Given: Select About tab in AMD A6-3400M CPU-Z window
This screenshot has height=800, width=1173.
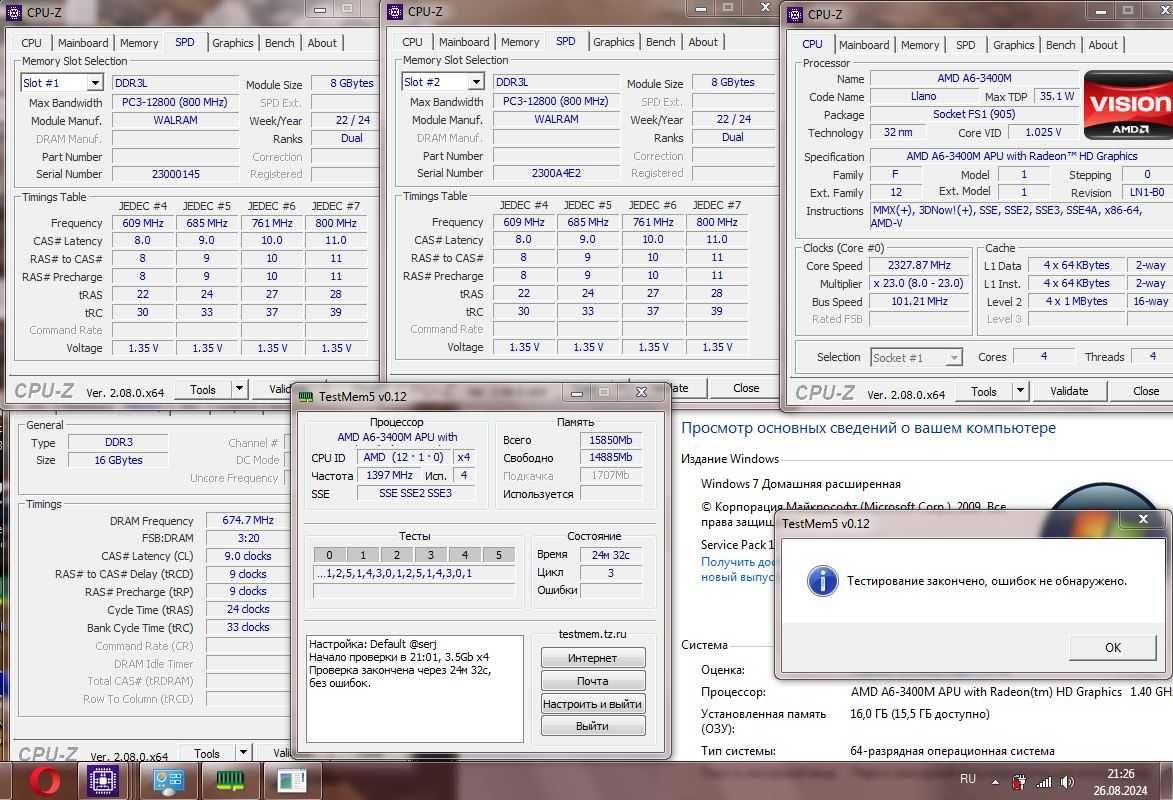Looking at the screenshot, I should (1103, 45).
